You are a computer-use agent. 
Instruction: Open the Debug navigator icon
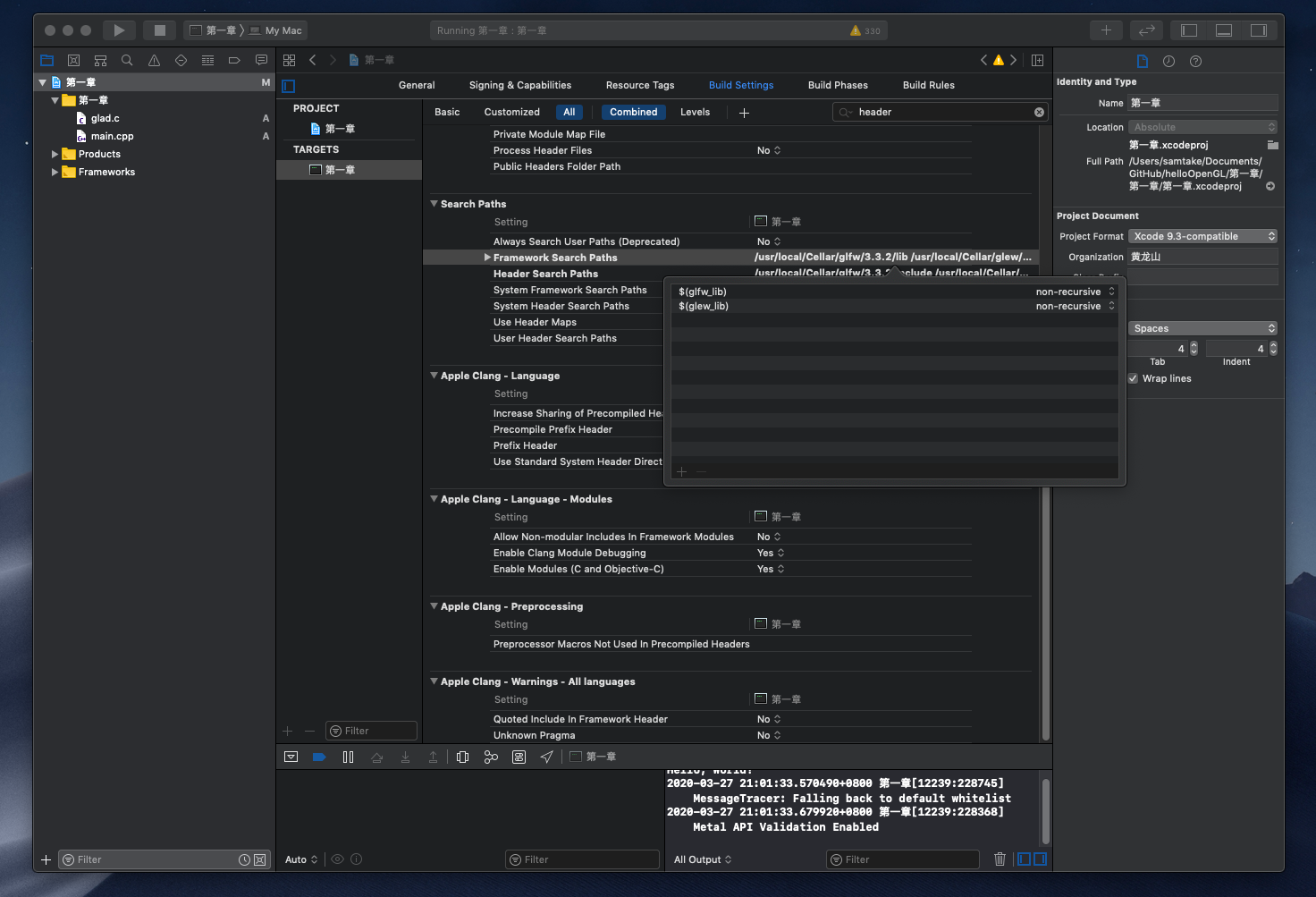coord(207,61)
